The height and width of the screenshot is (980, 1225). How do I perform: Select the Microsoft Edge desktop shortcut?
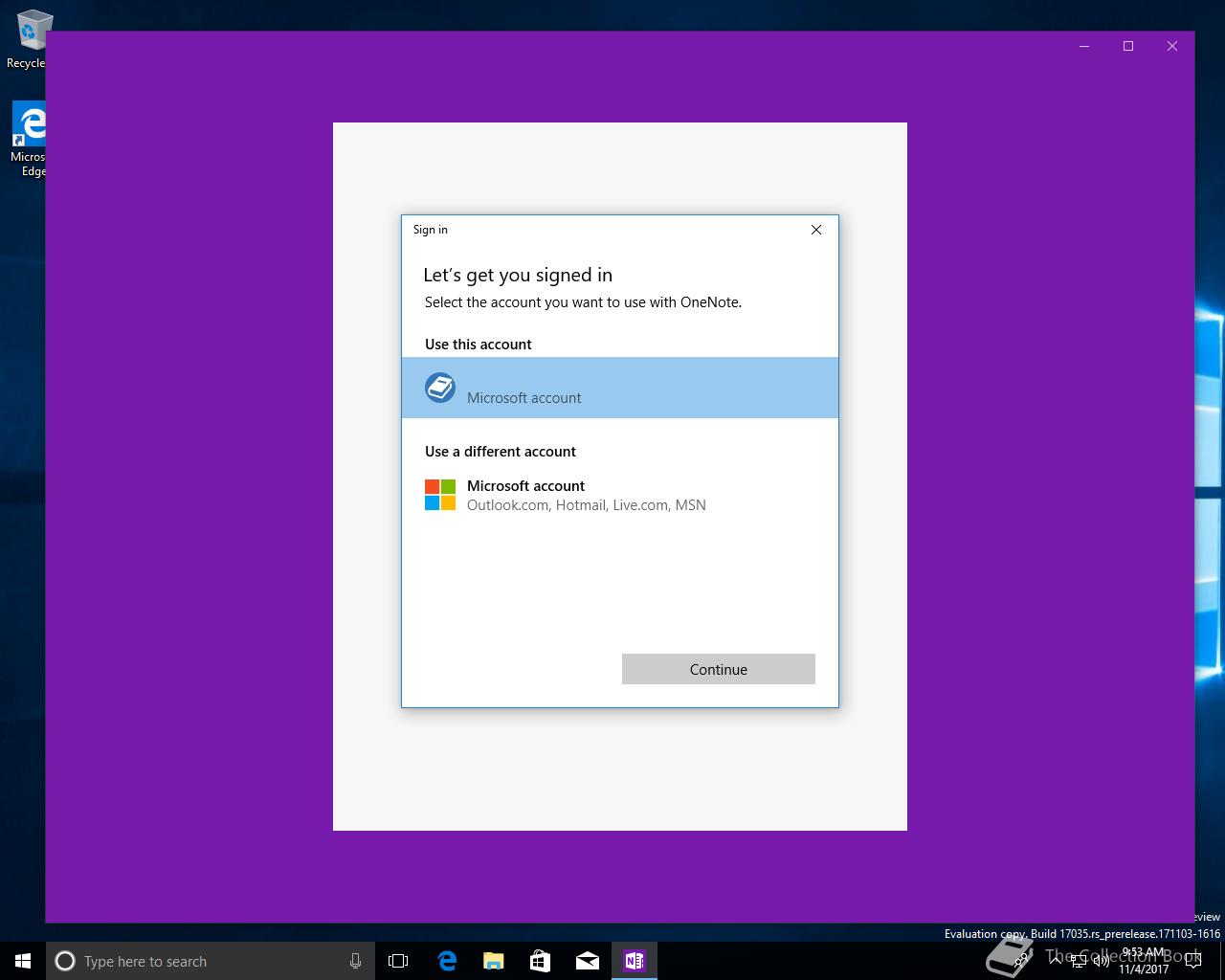point(28,140)
